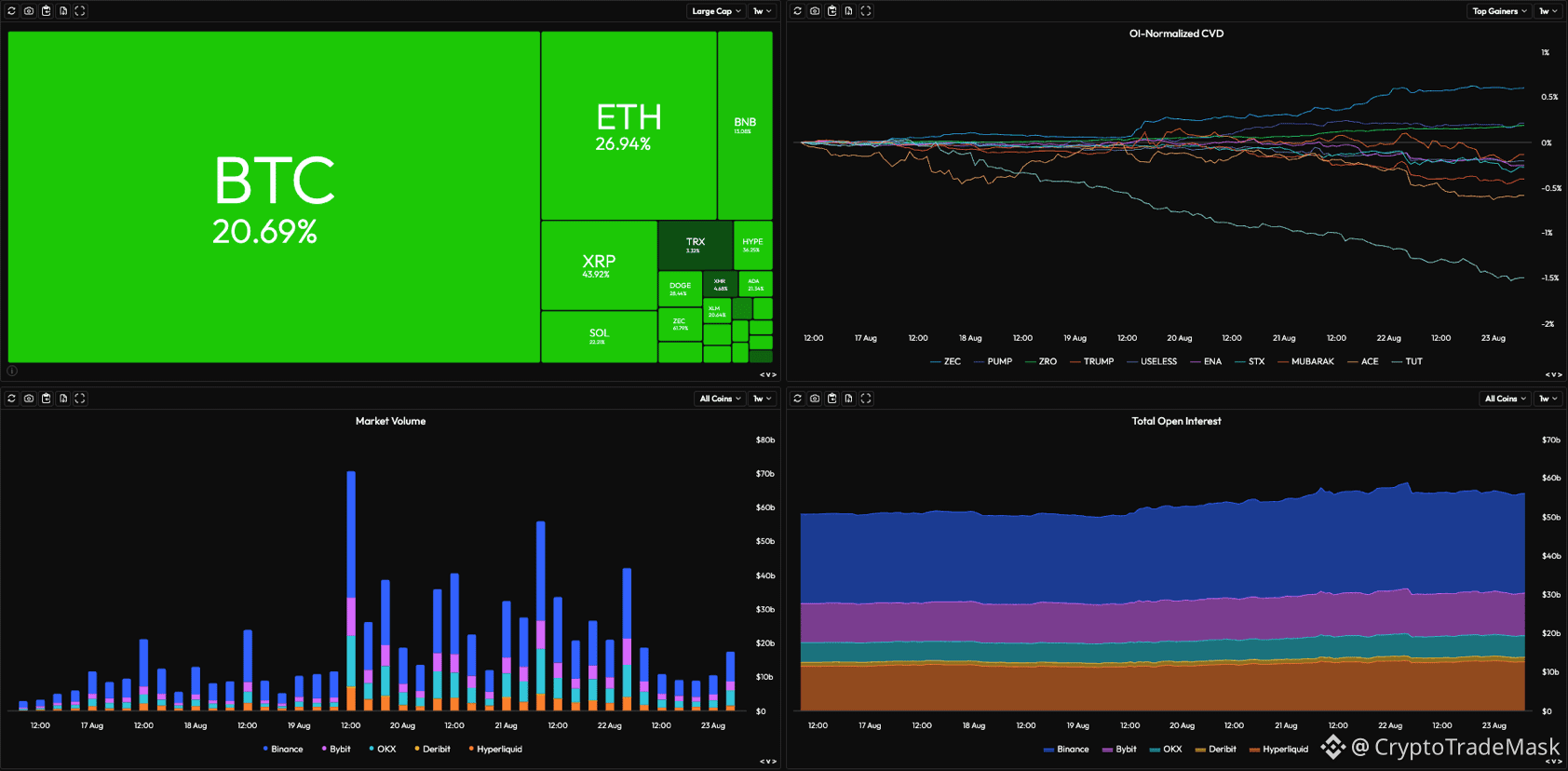The height and width of the screenshot is (771, 1568).
Task: Toggle Bybit area in Total Open Interest legend
Action: [x=1119, y=749]
